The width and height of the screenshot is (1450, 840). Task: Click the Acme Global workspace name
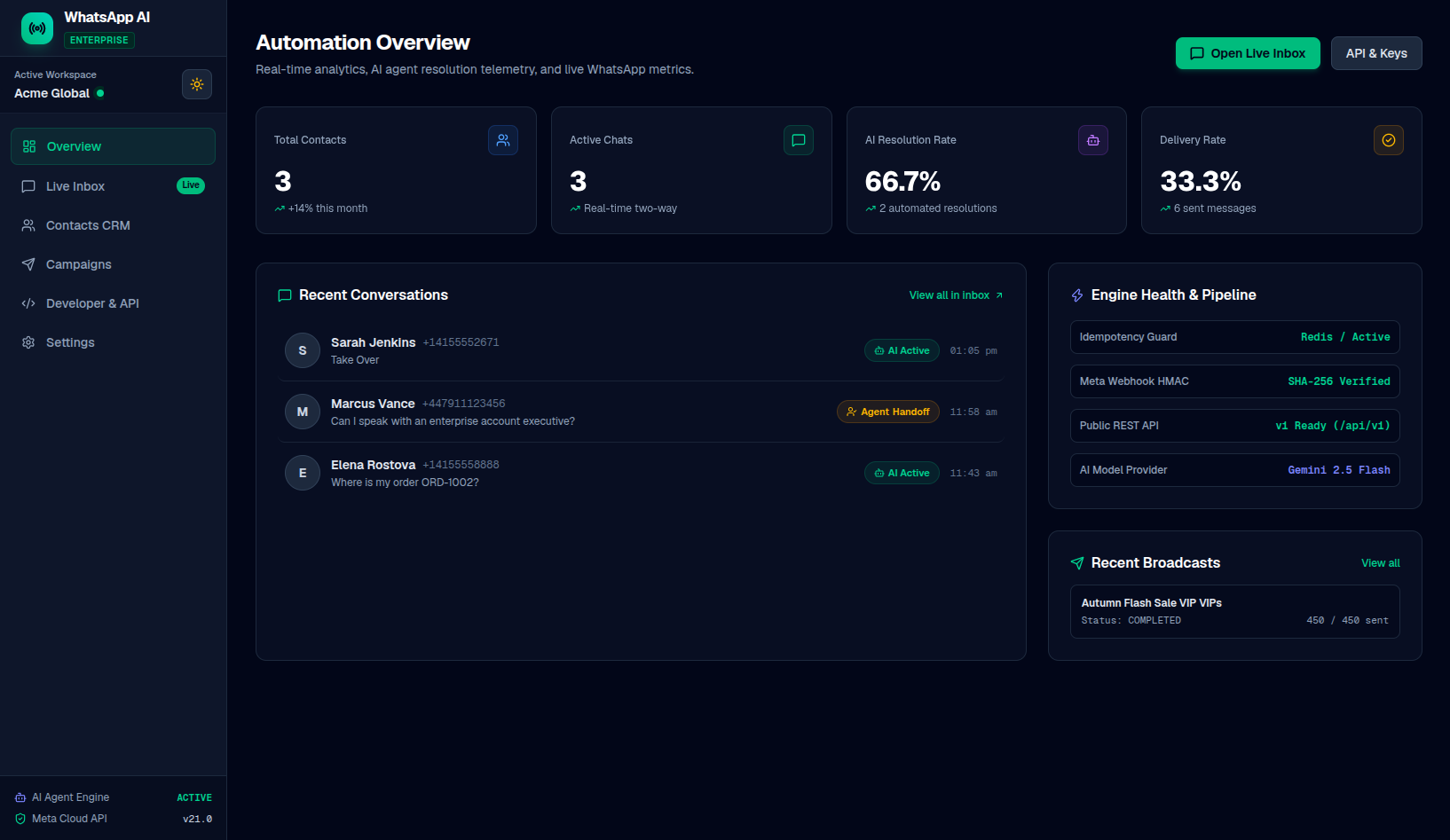(x=51, y=93)
